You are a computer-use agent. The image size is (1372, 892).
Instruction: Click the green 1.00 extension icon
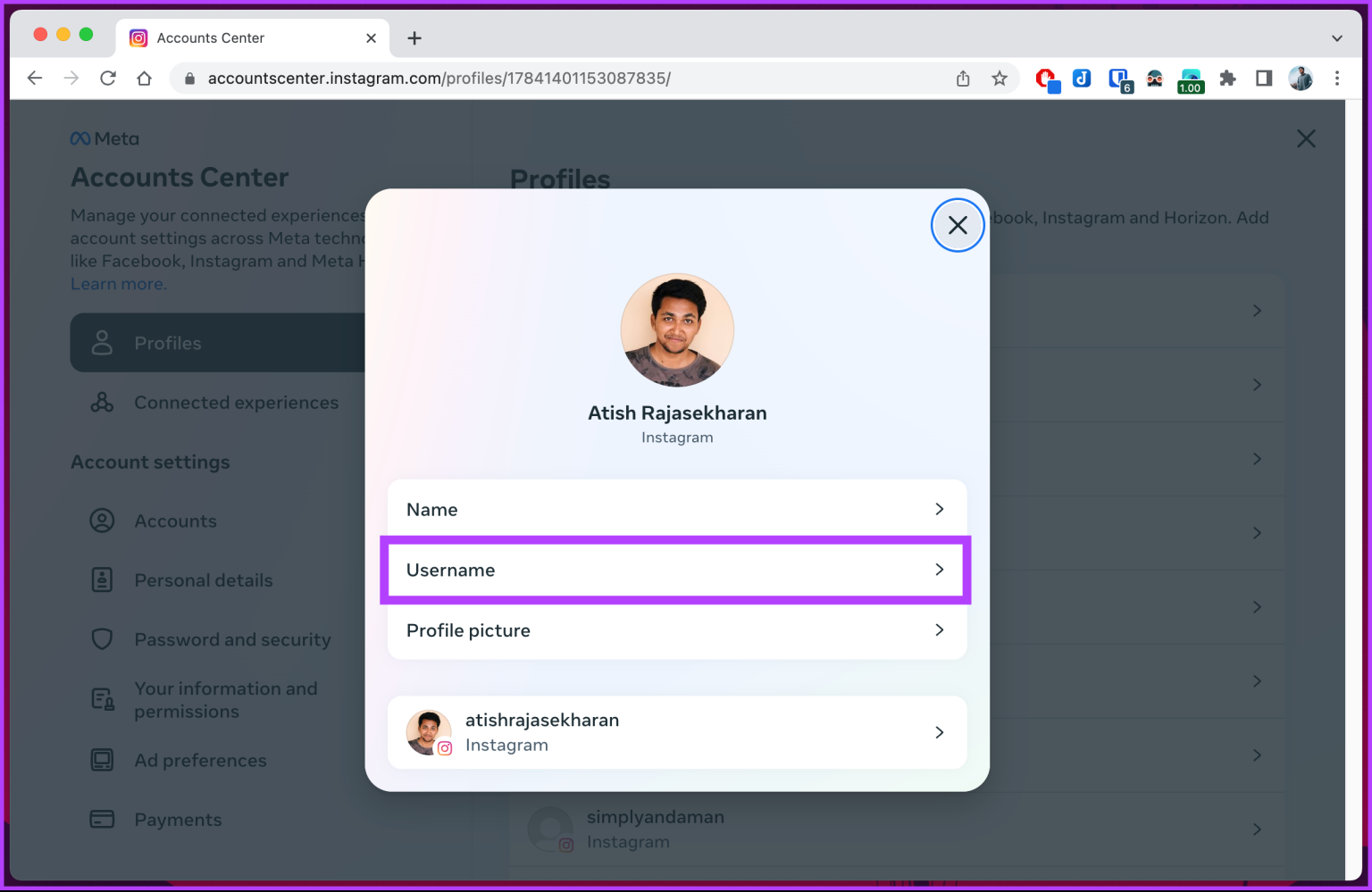coord(1190,79)
